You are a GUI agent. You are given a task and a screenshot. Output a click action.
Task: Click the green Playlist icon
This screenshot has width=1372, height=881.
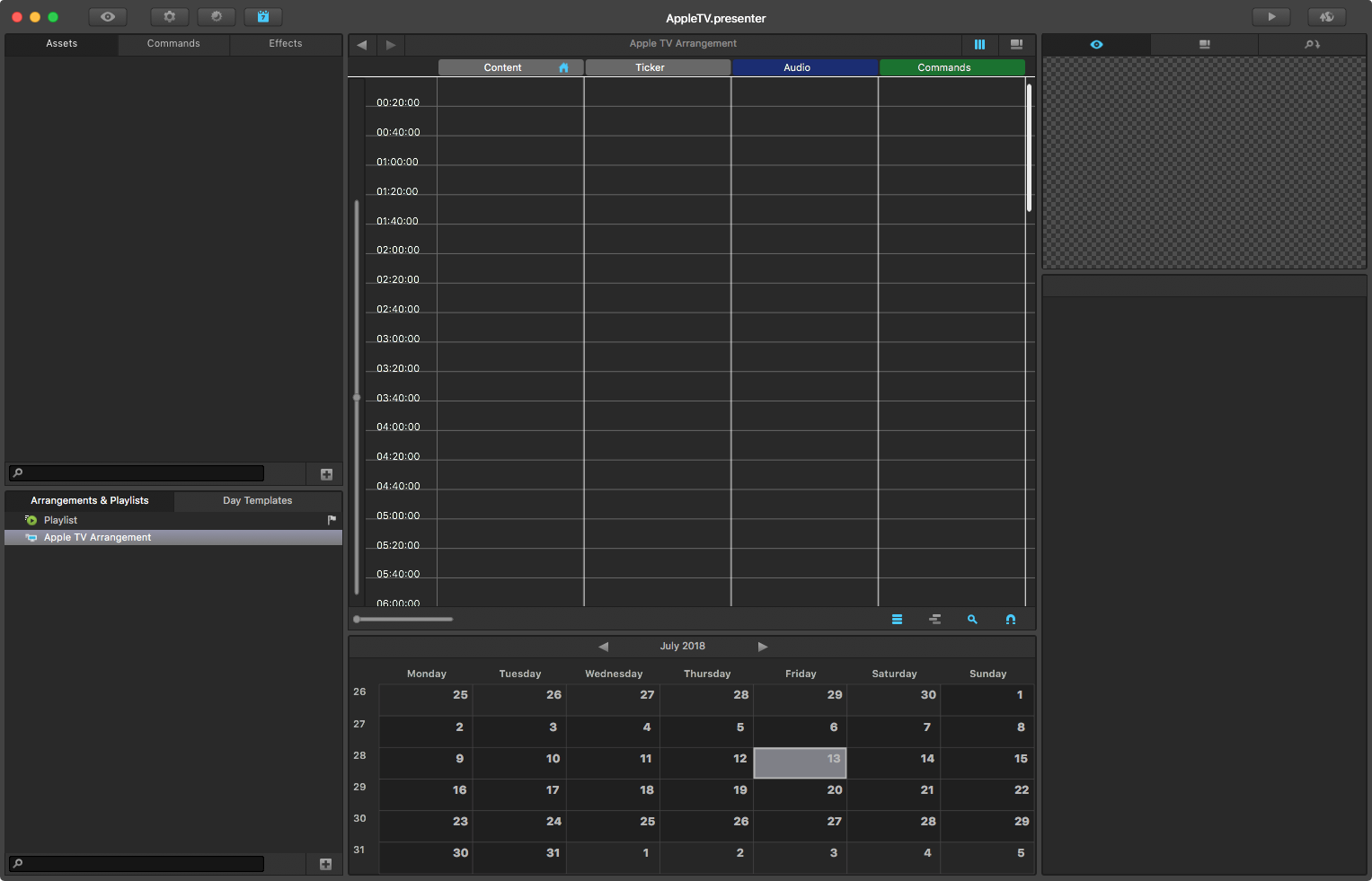tap(31, 520)
